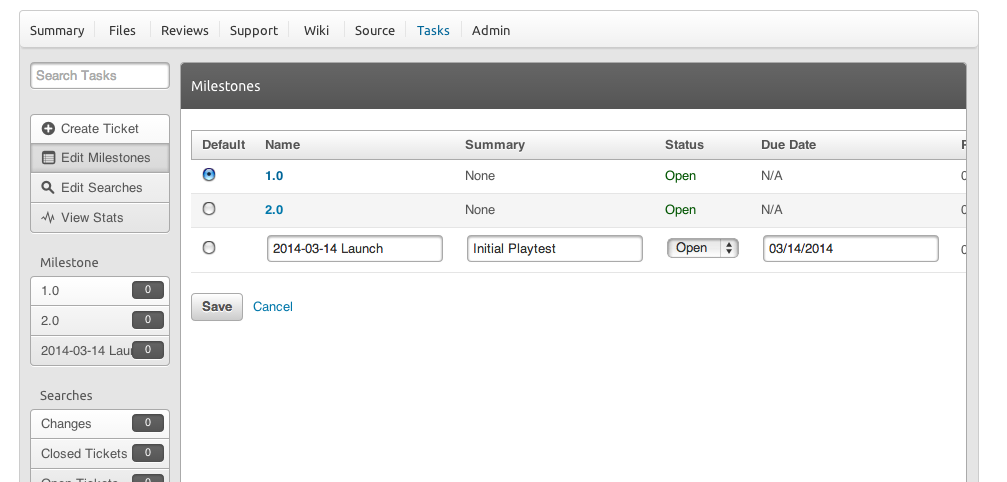1007x482 pixels.
Task: Open the 1.0 milestone name link
Action: click(274, 176)
